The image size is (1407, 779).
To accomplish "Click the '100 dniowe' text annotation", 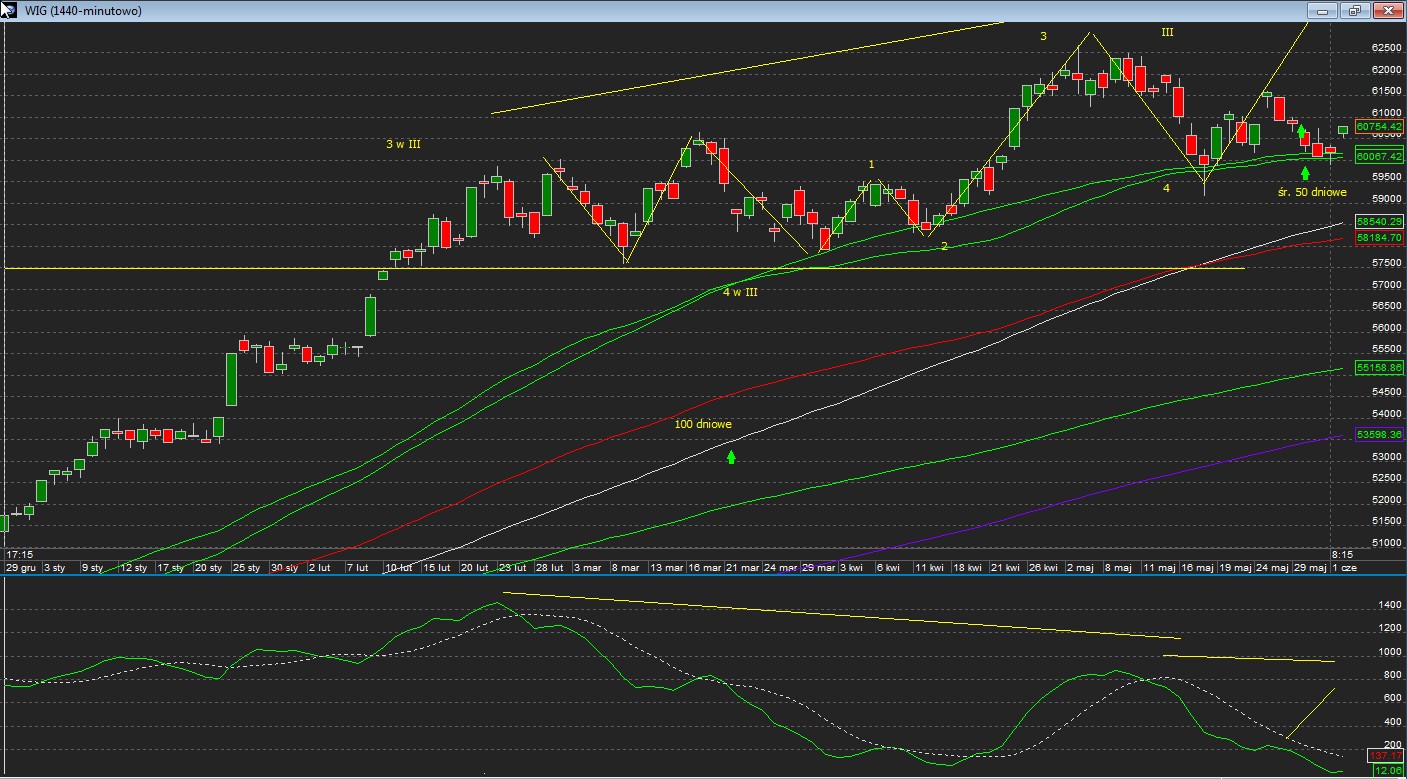I will coord(703,424).
